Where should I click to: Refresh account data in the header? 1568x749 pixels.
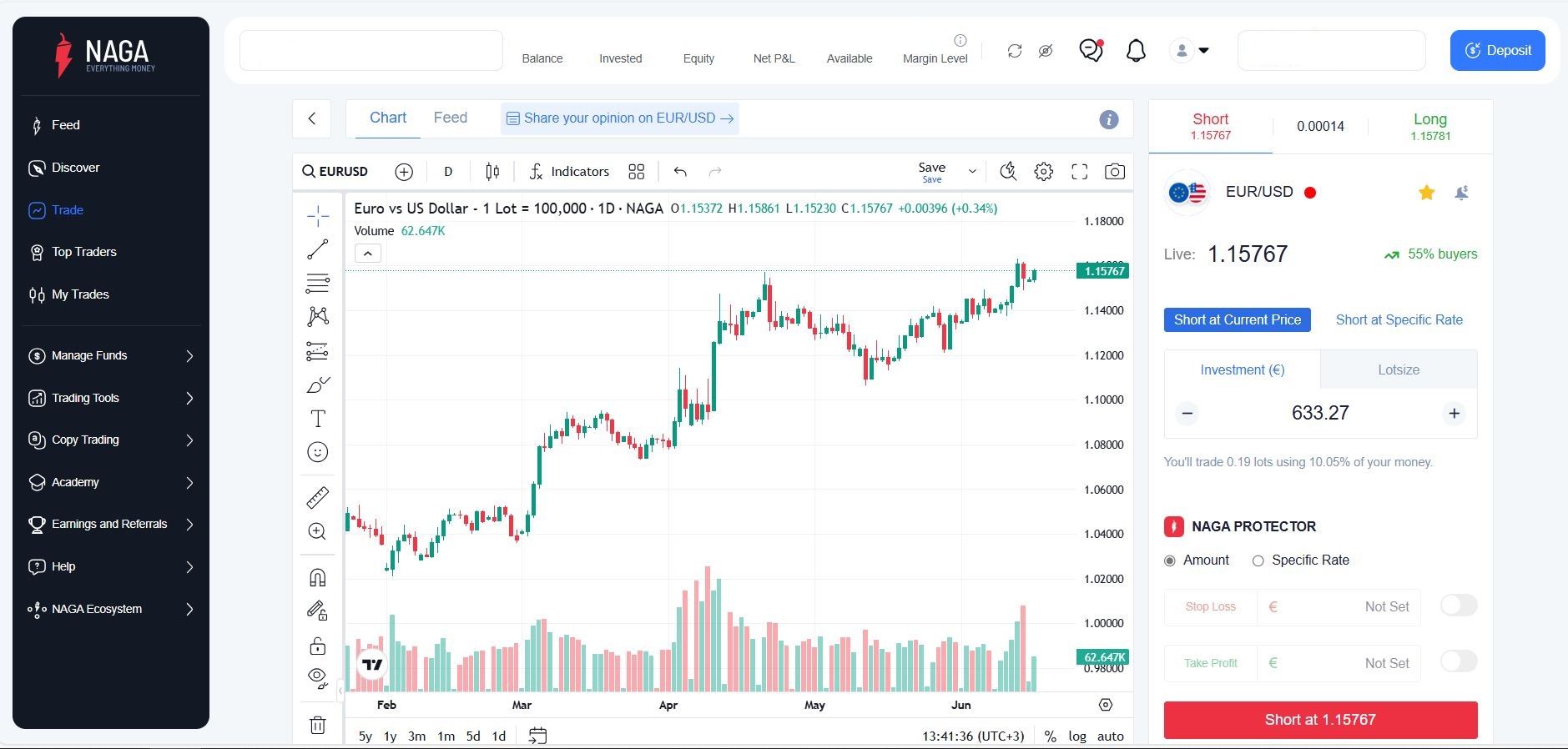pos(1015,51)
